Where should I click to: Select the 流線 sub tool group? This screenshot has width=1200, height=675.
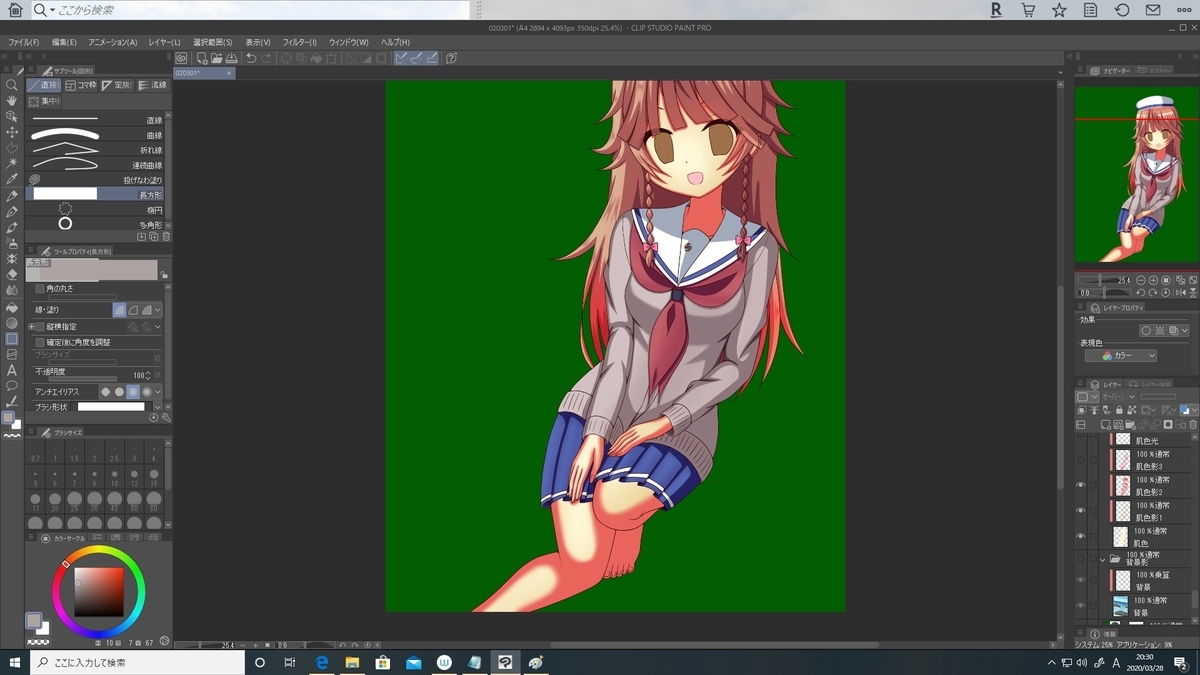tap(153, 85)
